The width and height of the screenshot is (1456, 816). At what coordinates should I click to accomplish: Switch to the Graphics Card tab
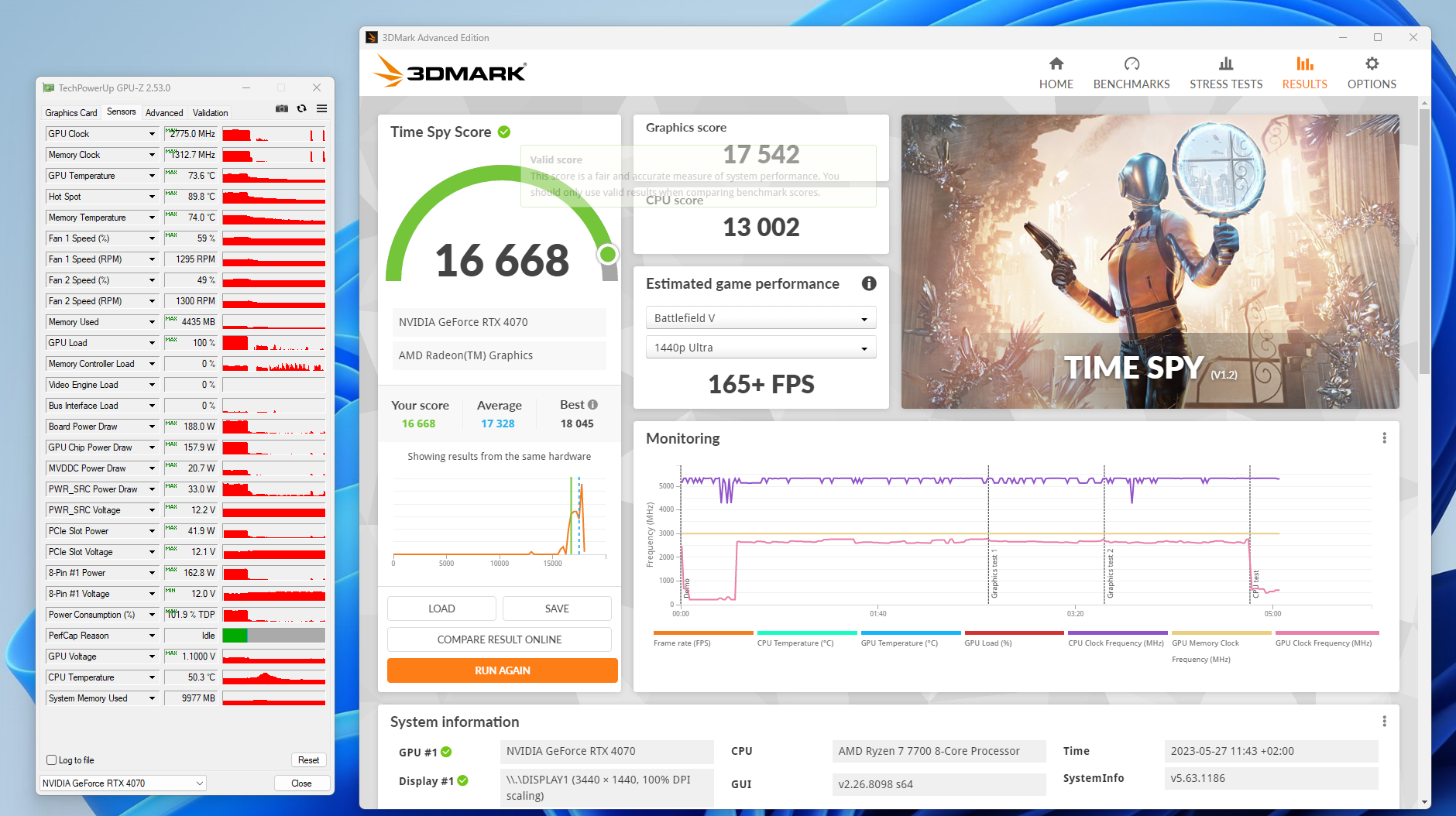click(71, 113)
